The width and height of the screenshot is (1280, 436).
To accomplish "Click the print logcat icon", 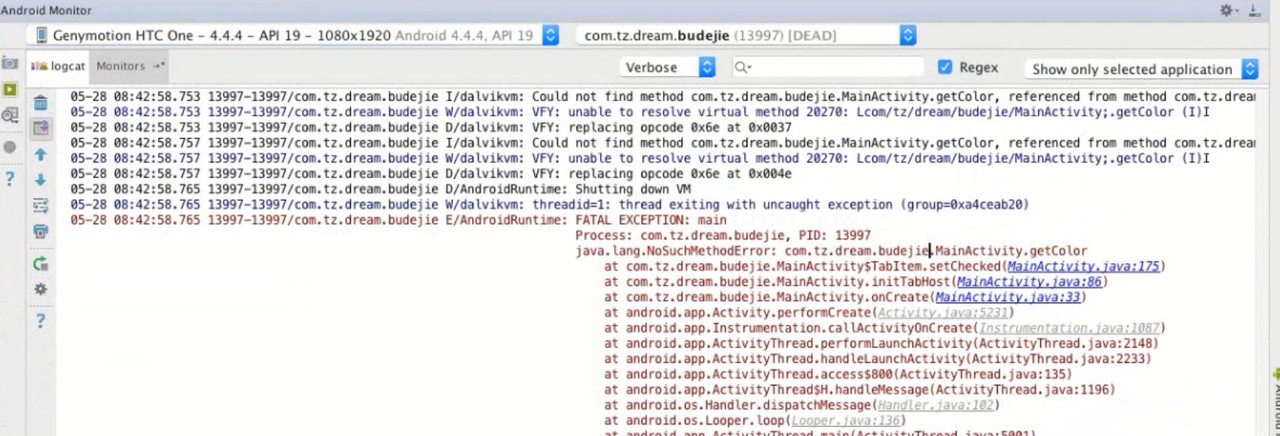I will point(40,232).
